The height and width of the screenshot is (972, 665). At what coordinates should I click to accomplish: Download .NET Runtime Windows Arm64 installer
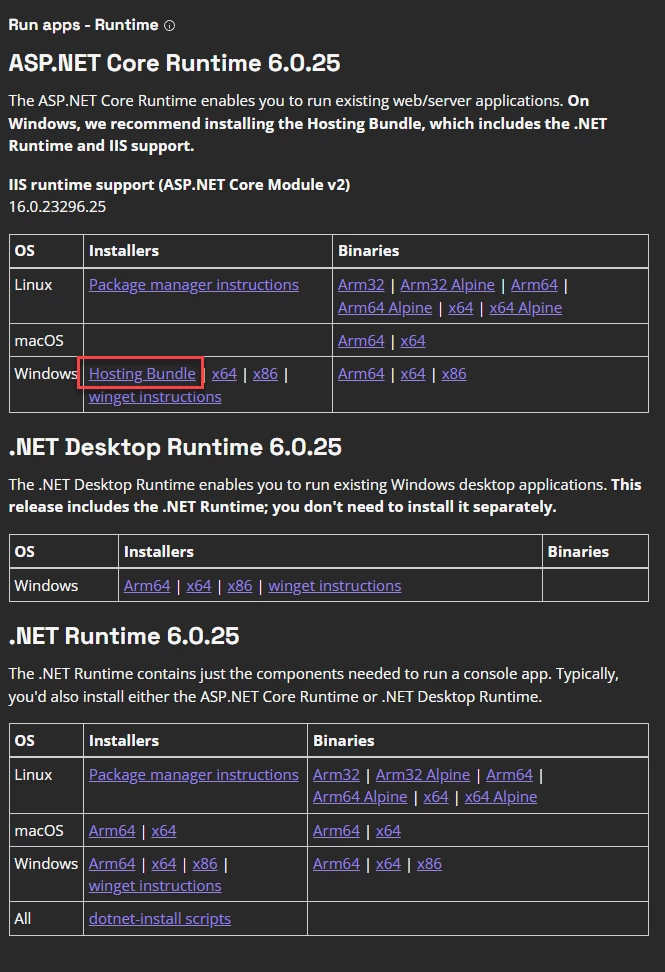pyautogui.click(x=112, y=864)
